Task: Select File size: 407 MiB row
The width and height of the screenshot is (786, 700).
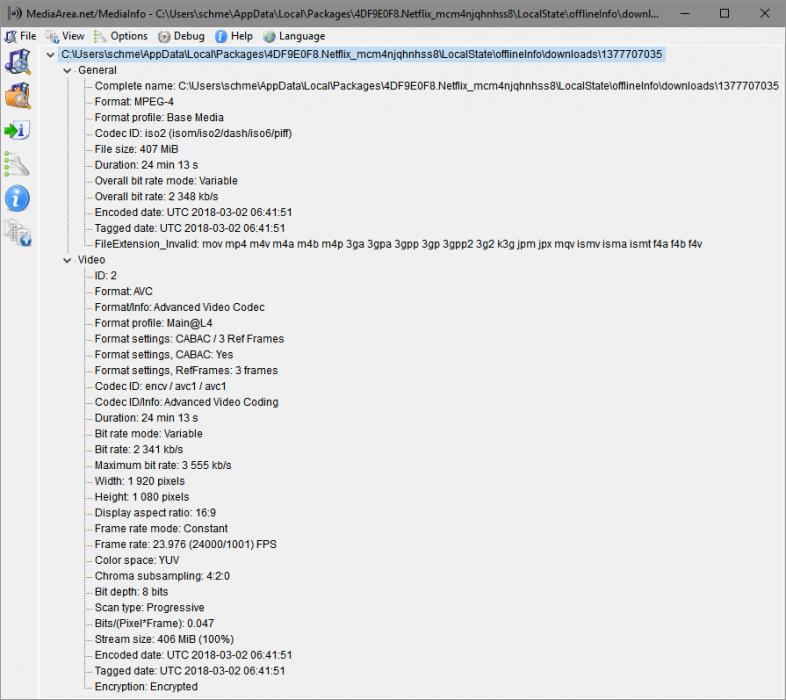Action: 136,149
